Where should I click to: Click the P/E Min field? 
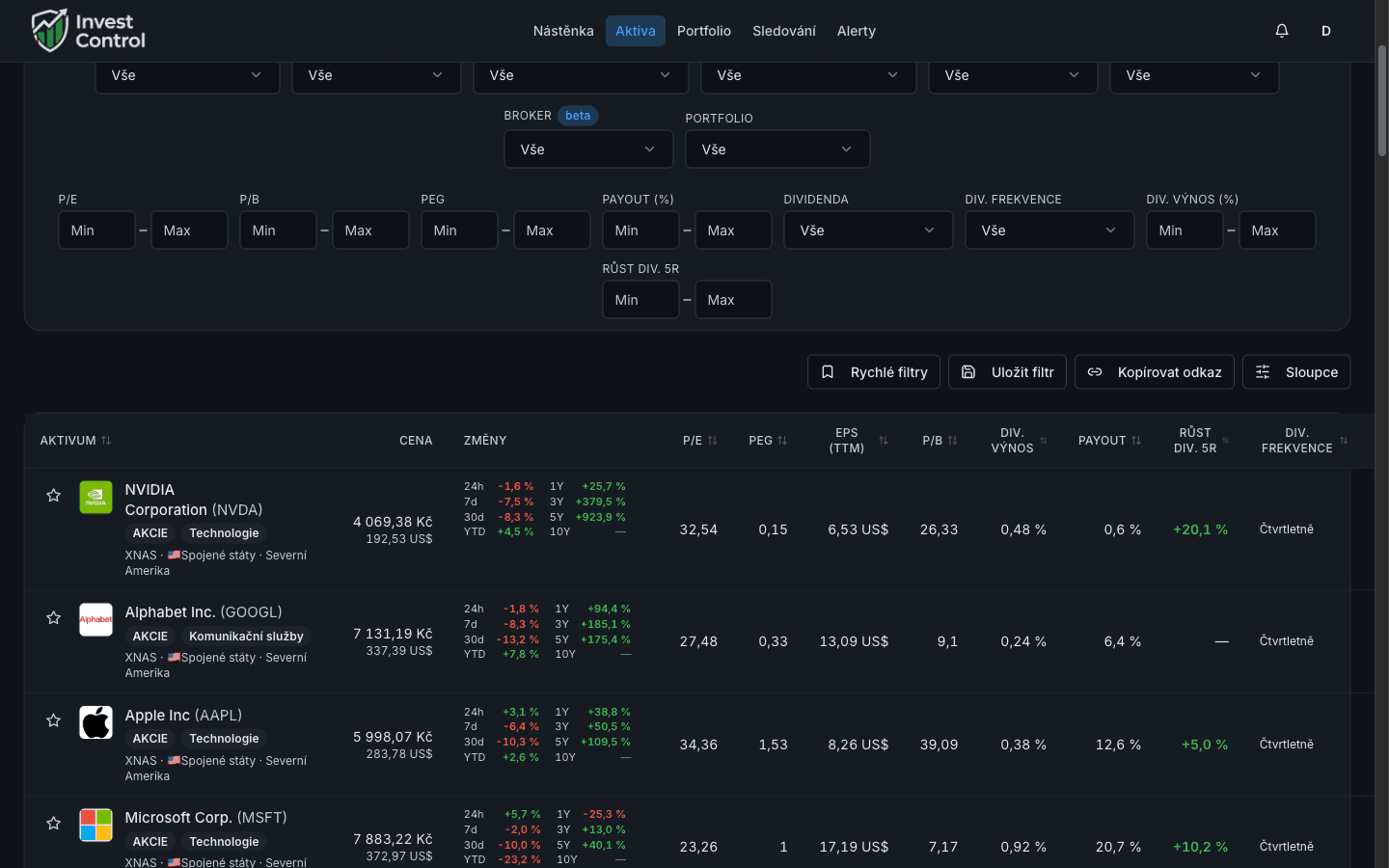tap(96, 231)
